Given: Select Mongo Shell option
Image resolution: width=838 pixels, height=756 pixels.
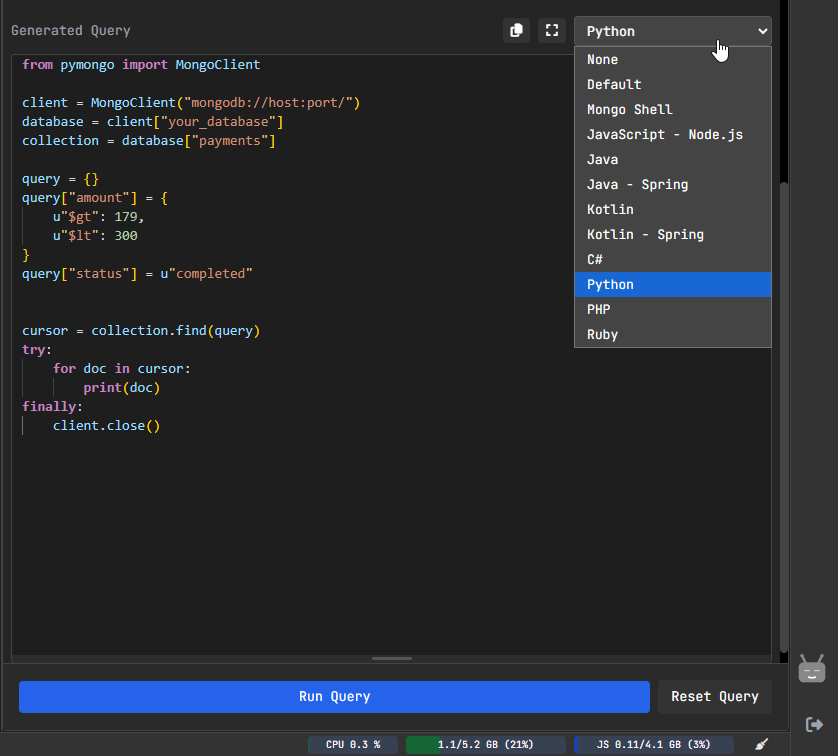Looking at the screenshot, I should point(672,110).
